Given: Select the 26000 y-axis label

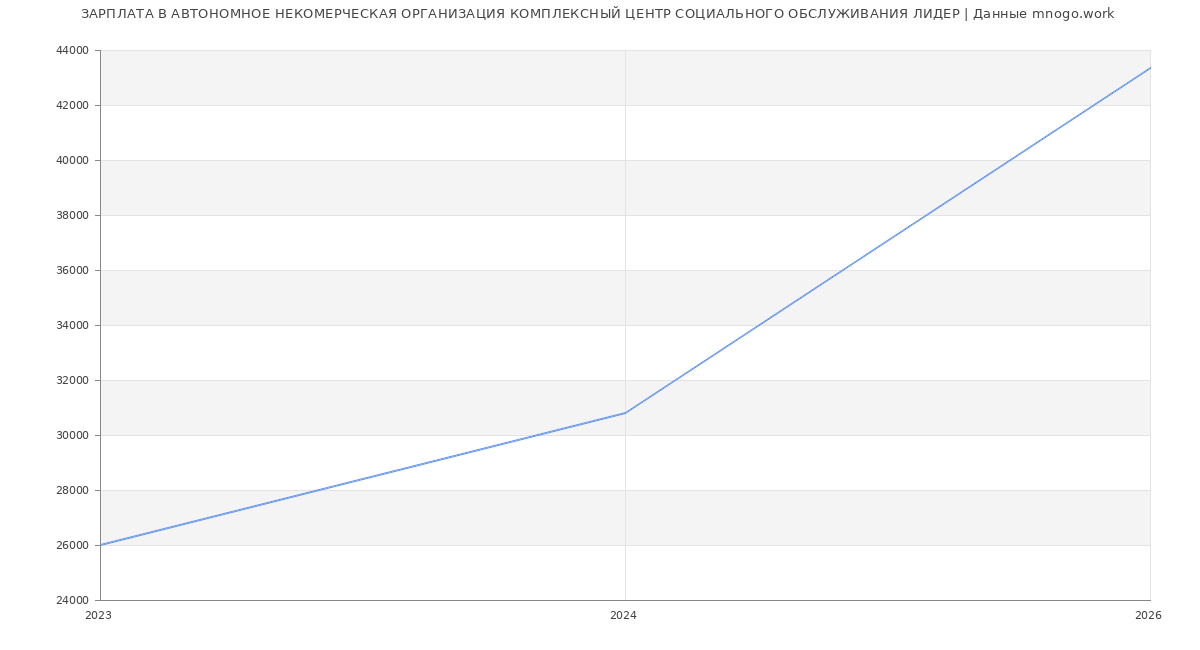Looking at the screenshot, I should pos(74,545).
